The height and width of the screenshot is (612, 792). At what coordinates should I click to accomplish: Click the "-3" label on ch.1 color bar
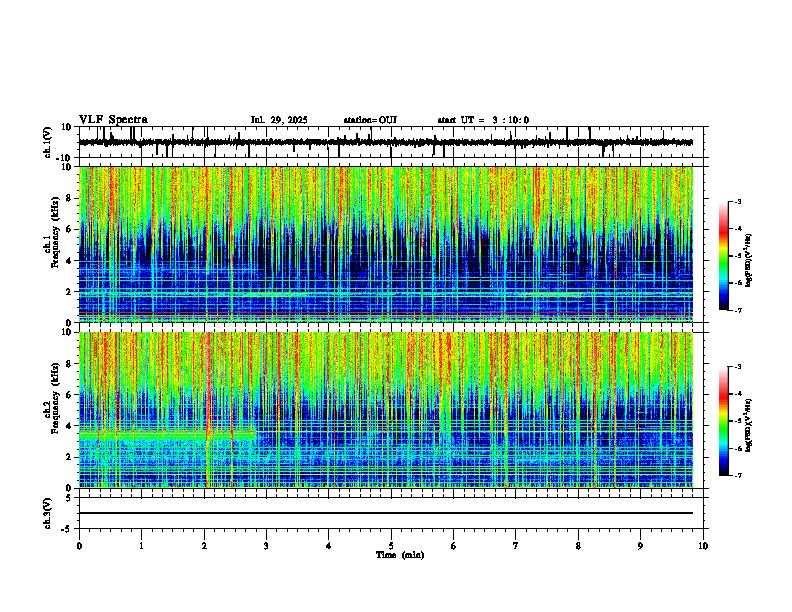coord(737,202)
